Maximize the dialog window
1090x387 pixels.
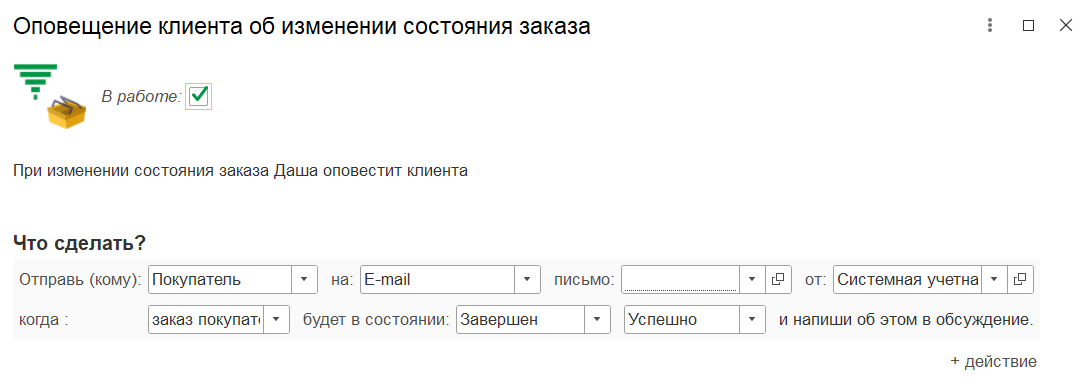point(1028,26)
